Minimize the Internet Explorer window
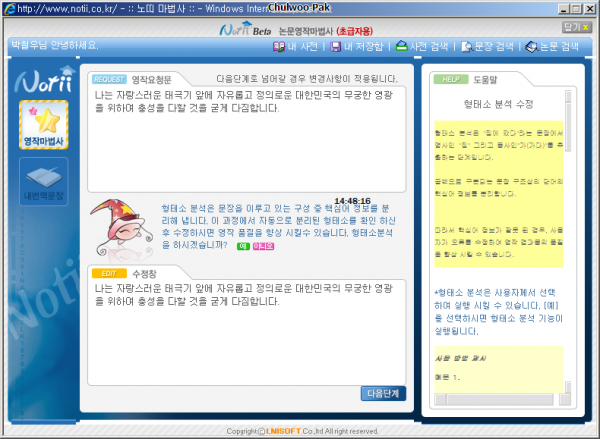The height and width of the screenshot is (439, 600). click(563, 9)
